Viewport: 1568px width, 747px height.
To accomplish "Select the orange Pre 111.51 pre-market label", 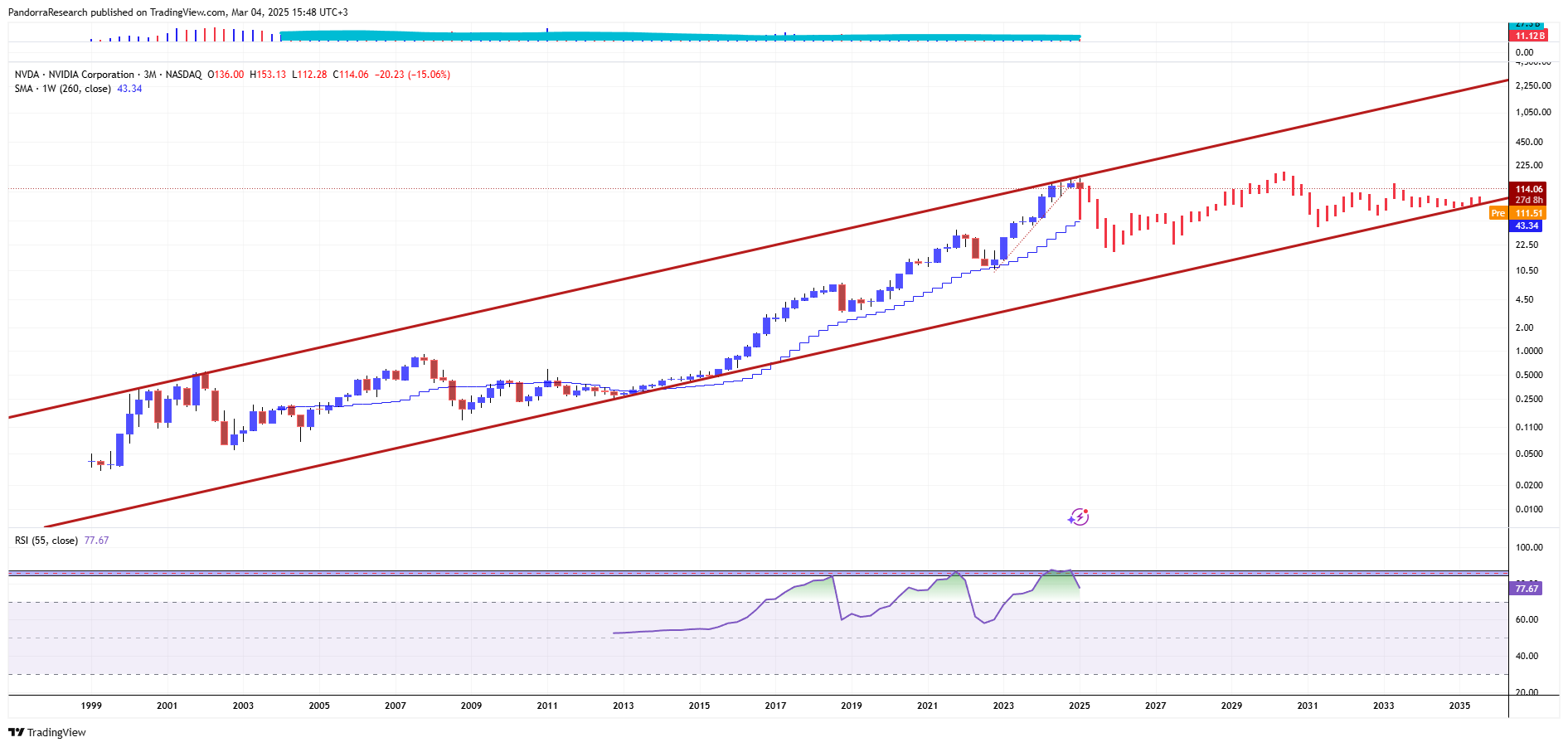I will point(1517,213).
